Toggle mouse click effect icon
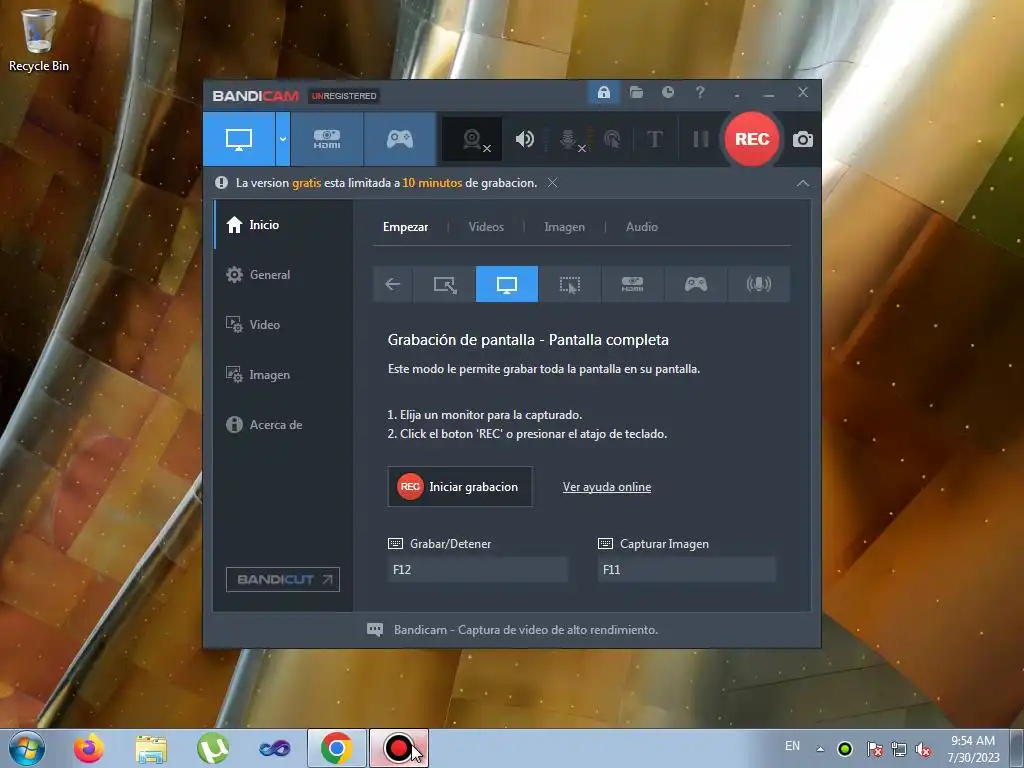Viewport: 1024px width, 768px height. coord(612,139)
